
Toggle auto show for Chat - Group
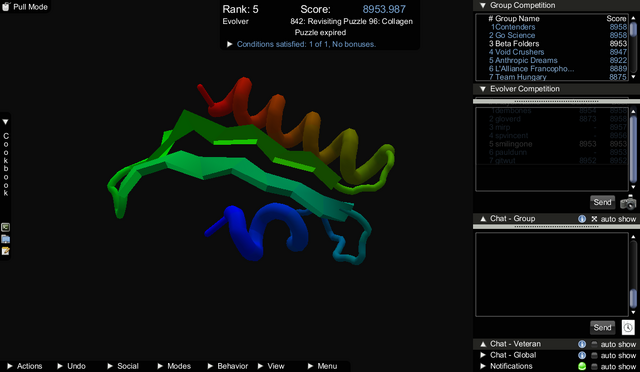point(594,219)
